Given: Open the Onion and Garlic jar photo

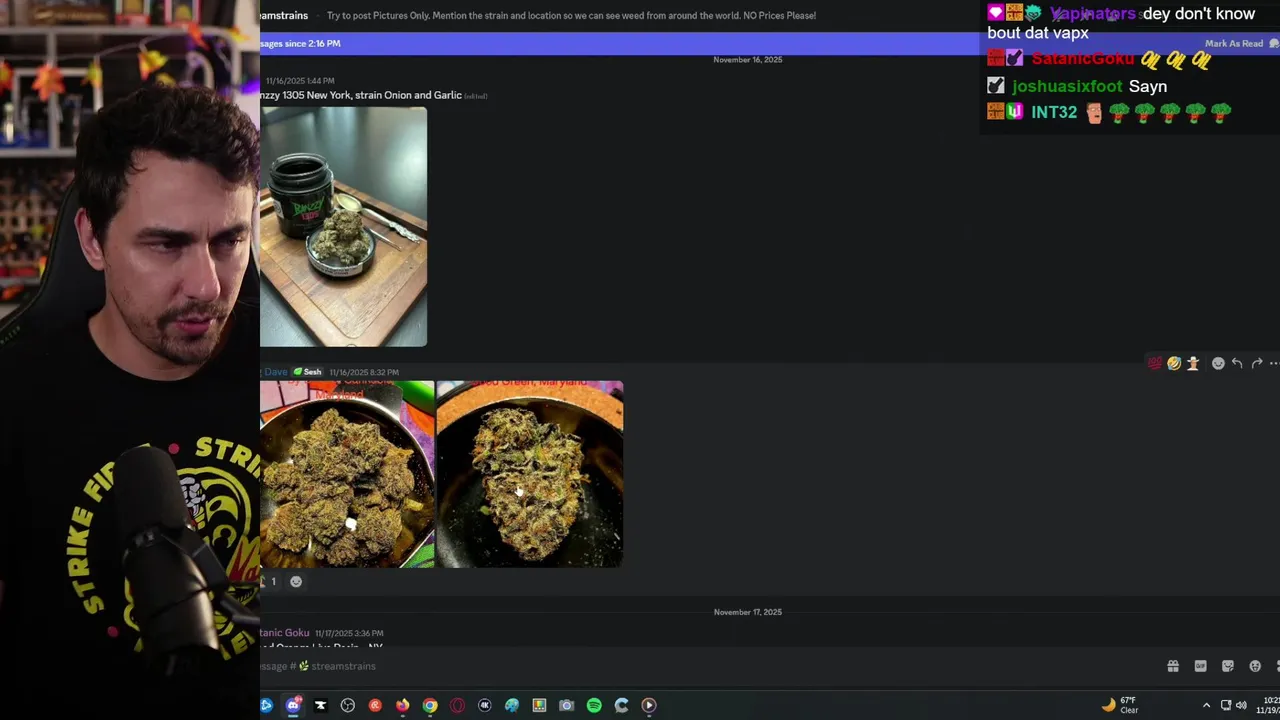Looking at the screenshot, I should (x=343, y=227).
